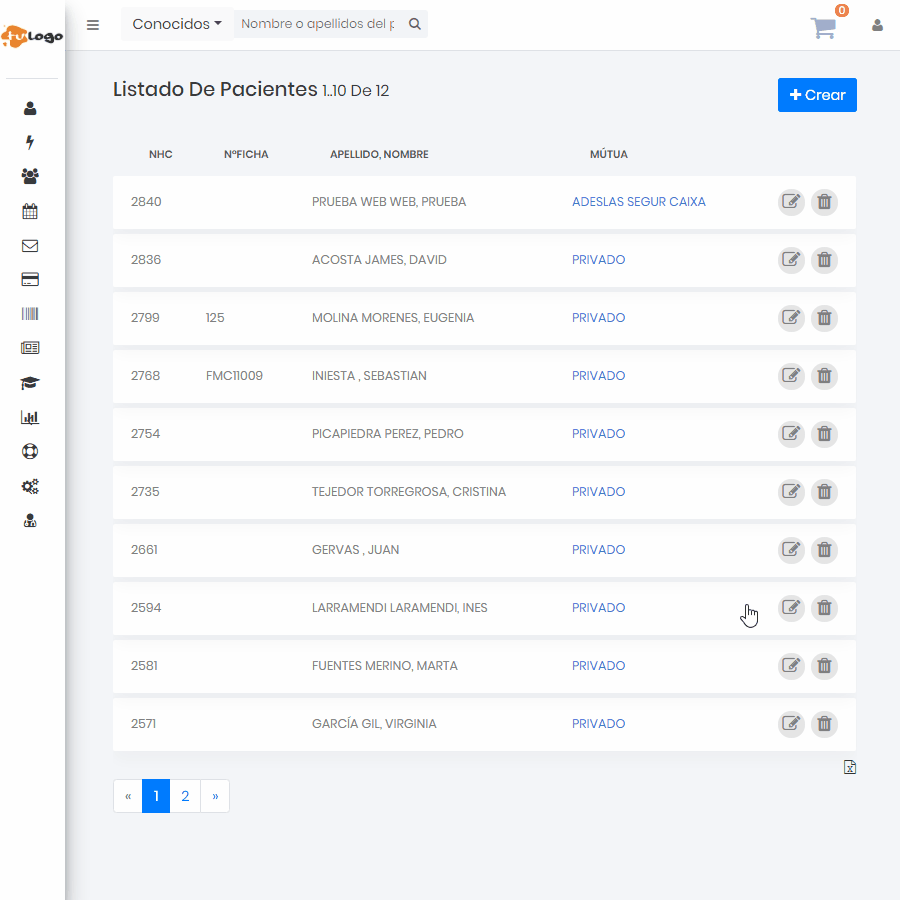Edit patient ACOSTA JAMES, DAVID
This screenshot has width=900, height=900.
(791, 260)
